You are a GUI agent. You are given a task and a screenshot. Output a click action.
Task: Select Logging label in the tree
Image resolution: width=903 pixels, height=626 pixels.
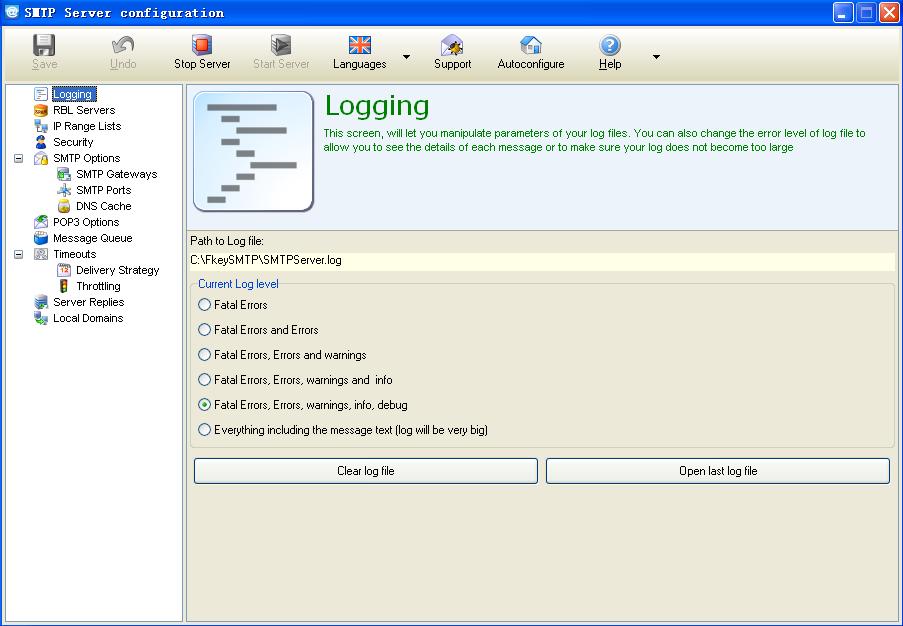pos(73,94)
